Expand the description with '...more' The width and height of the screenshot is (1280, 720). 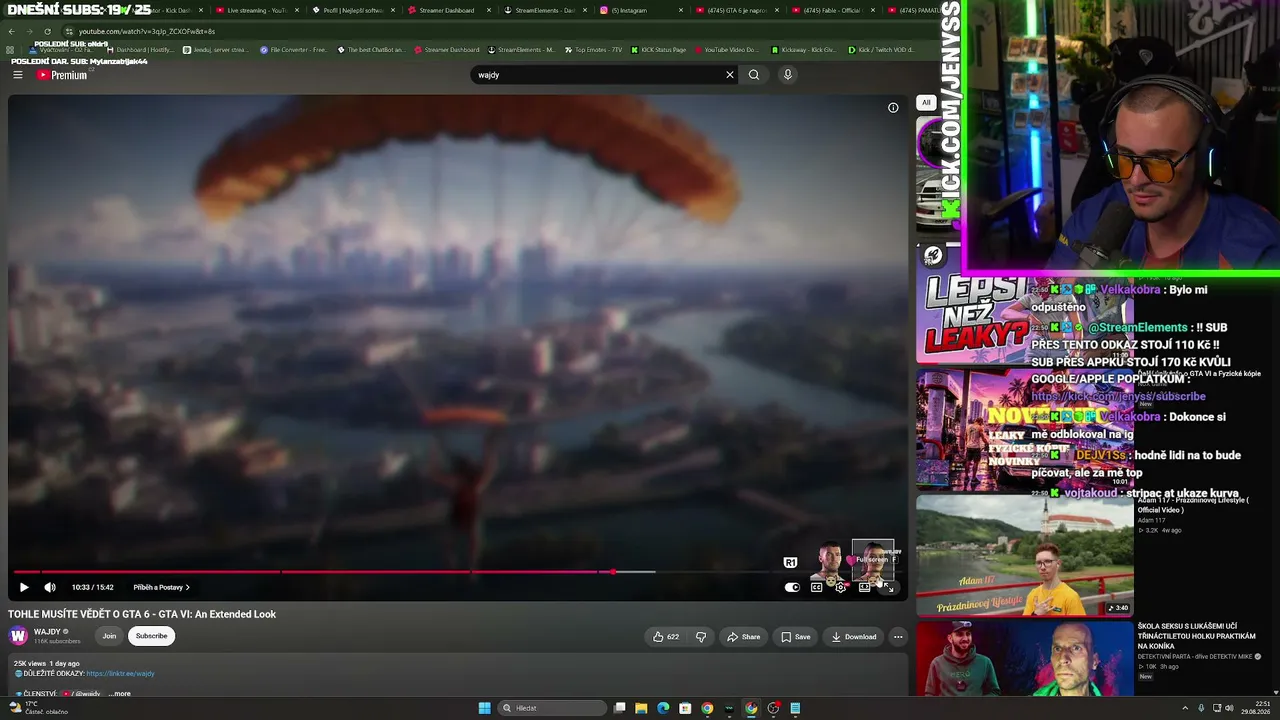tap(120, 694)
